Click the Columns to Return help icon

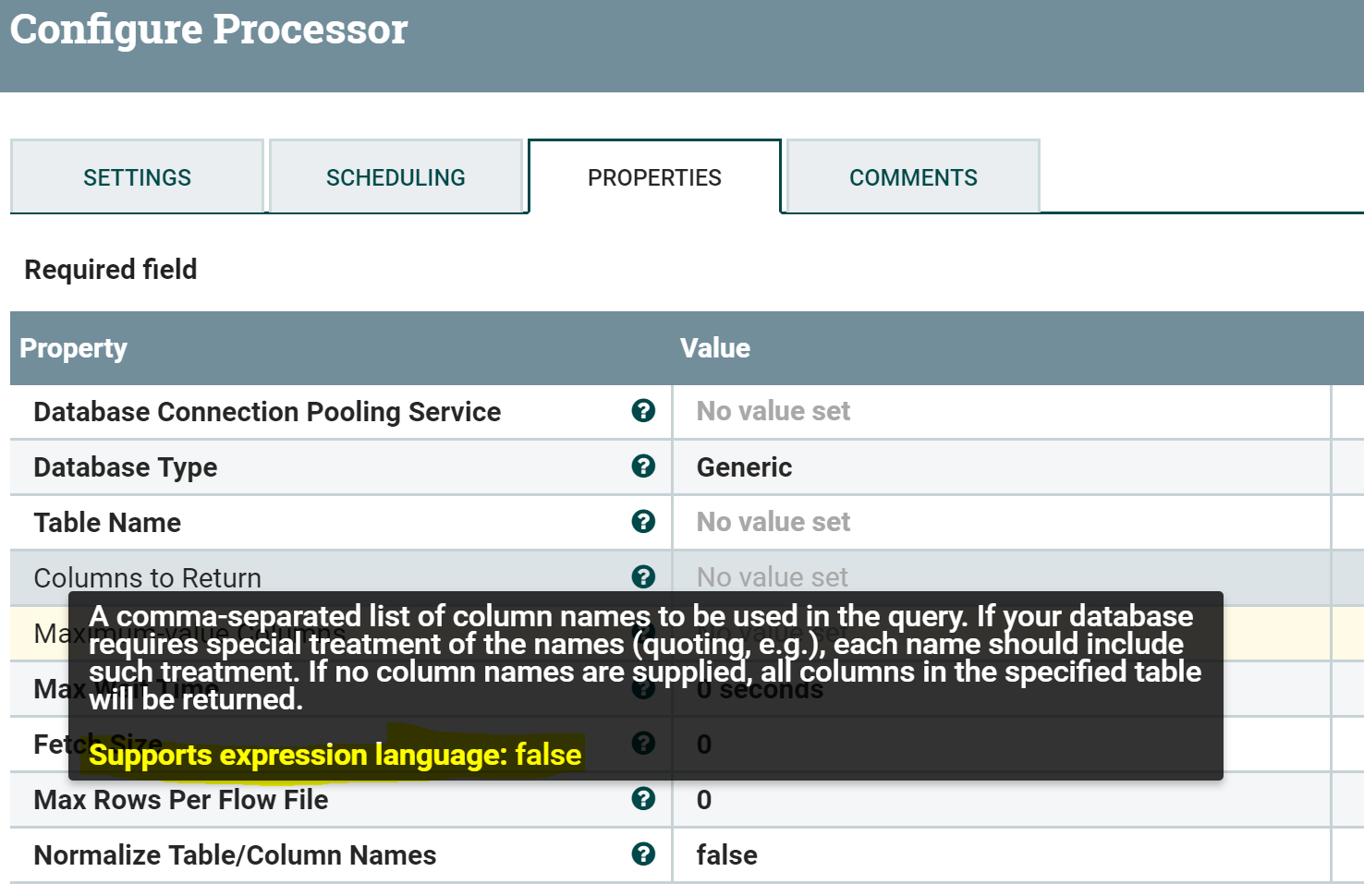point(643,577)
